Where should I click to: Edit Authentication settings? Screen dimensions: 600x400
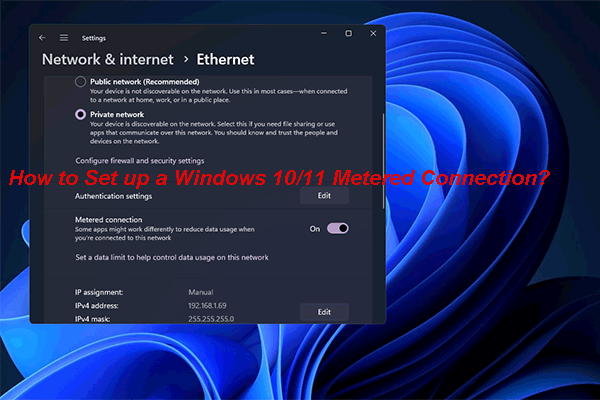tap(324, 196)
